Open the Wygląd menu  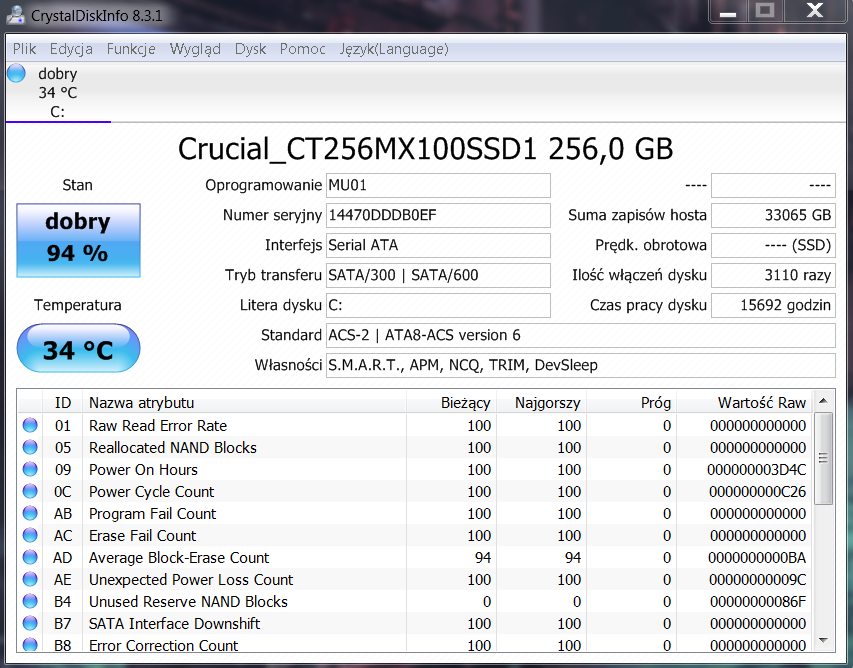(195, 49)
